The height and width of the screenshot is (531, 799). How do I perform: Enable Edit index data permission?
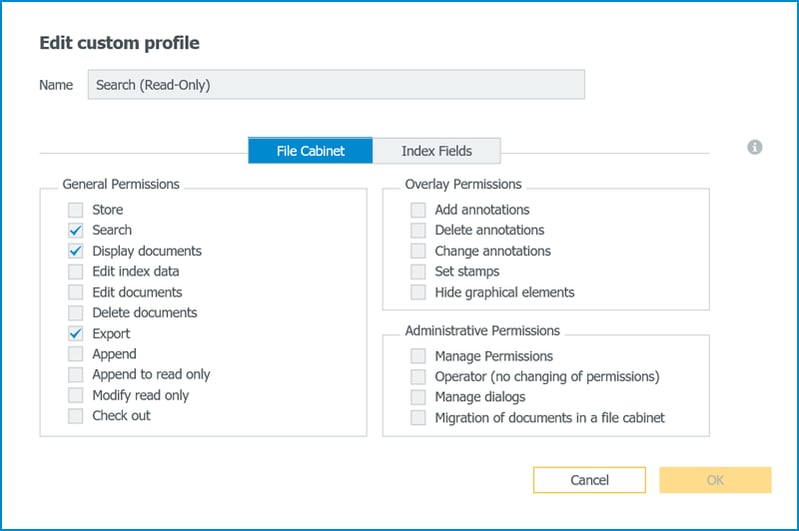pos(76,271)
